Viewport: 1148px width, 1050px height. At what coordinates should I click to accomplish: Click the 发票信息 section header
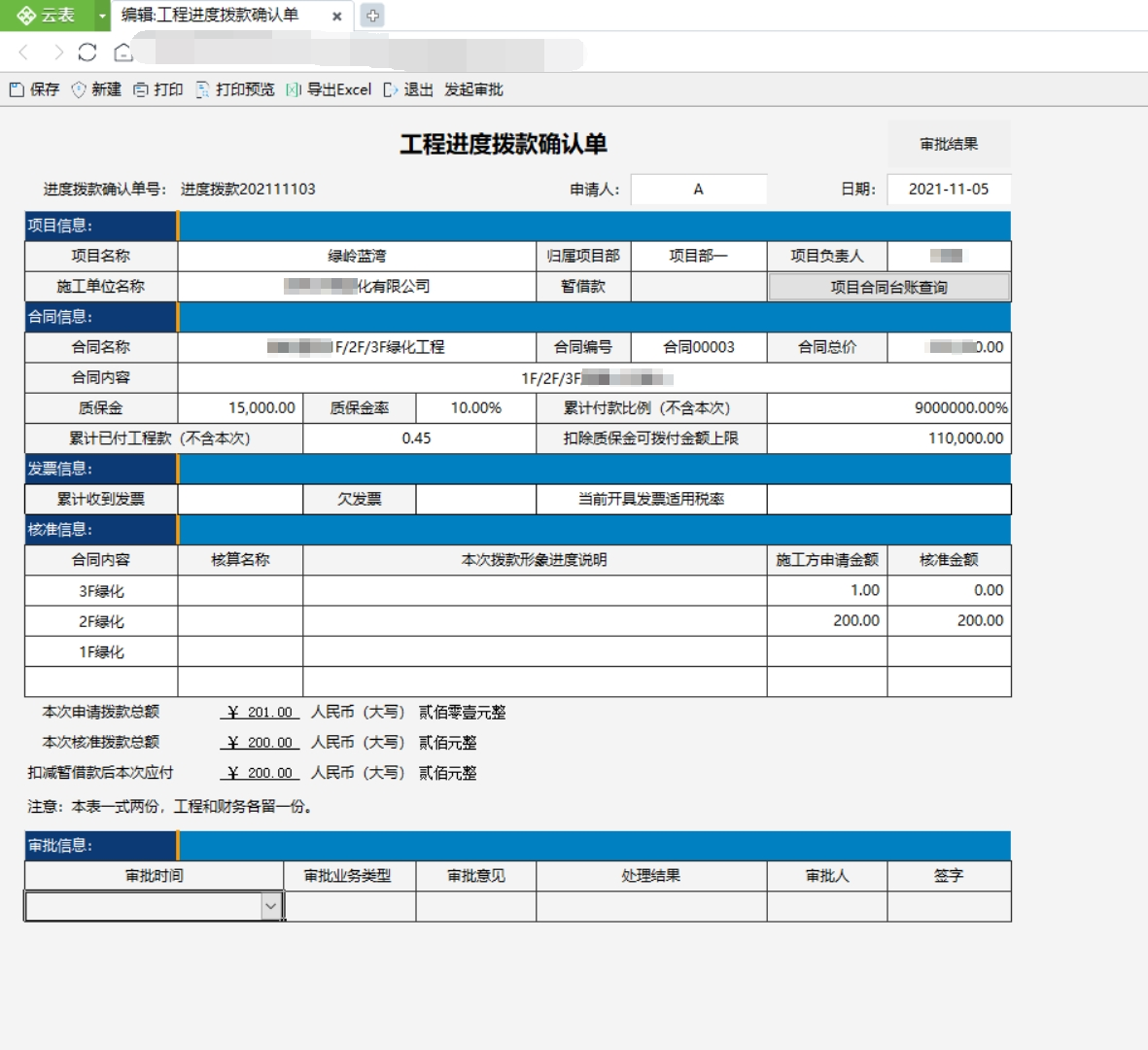(101, 469)
